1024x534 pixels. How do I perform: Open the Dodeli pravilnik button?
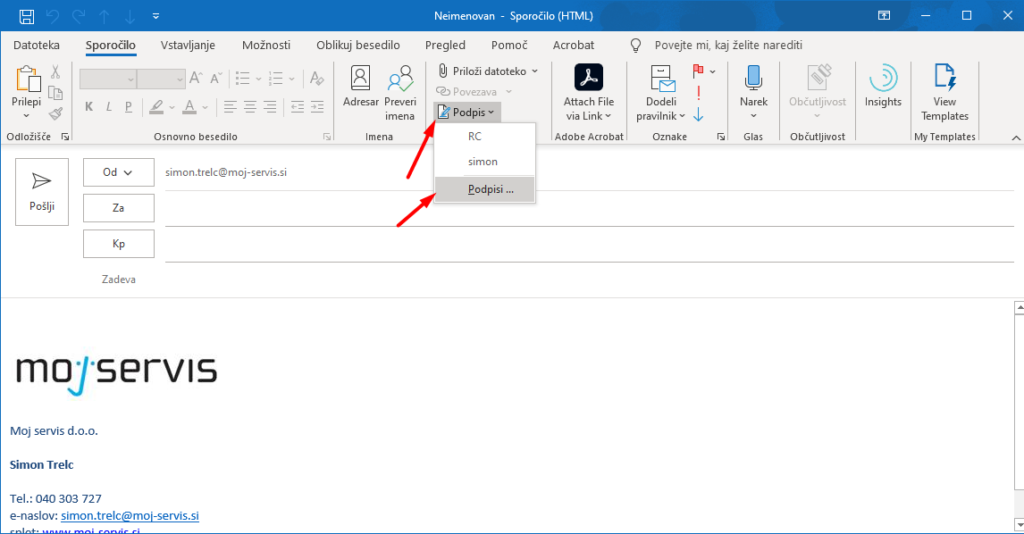(x=661, y=93)
